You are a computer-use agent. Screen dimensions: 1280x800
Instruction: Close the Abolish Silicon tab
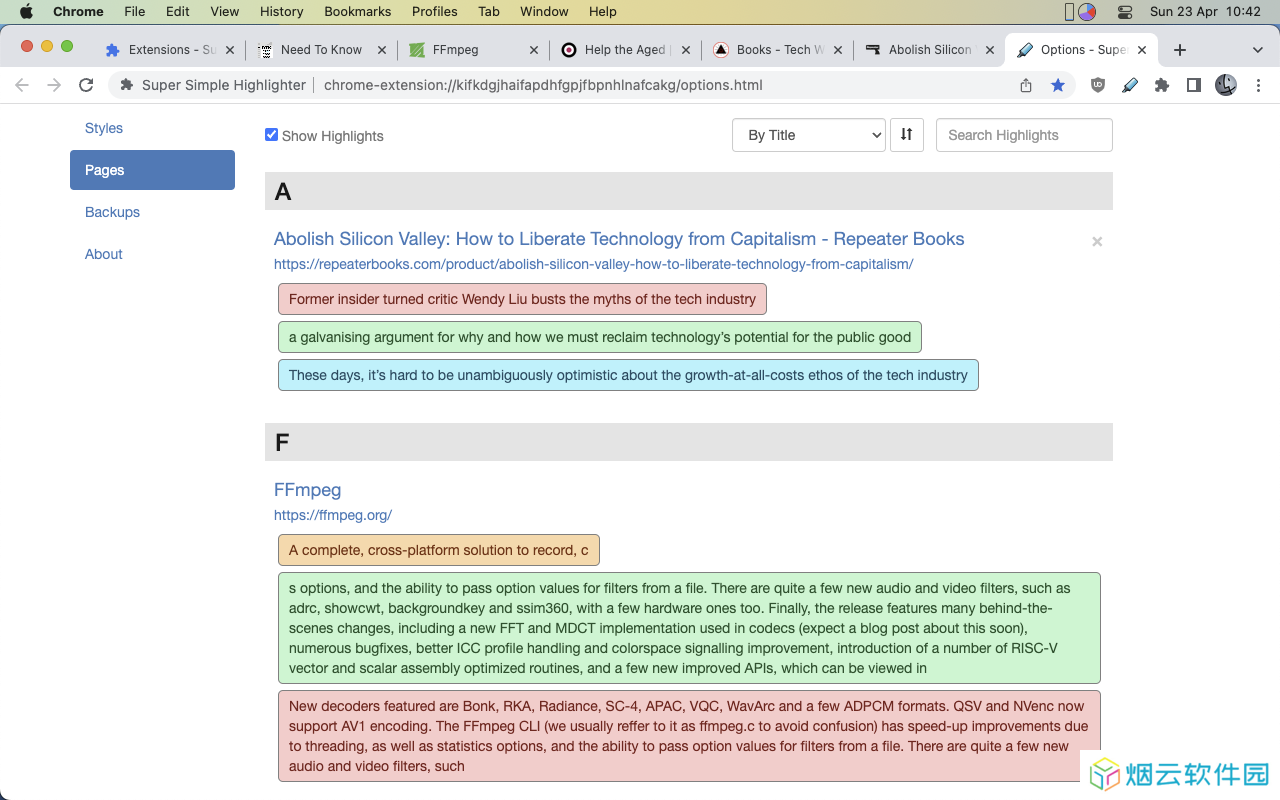click(x=990, y=50)
